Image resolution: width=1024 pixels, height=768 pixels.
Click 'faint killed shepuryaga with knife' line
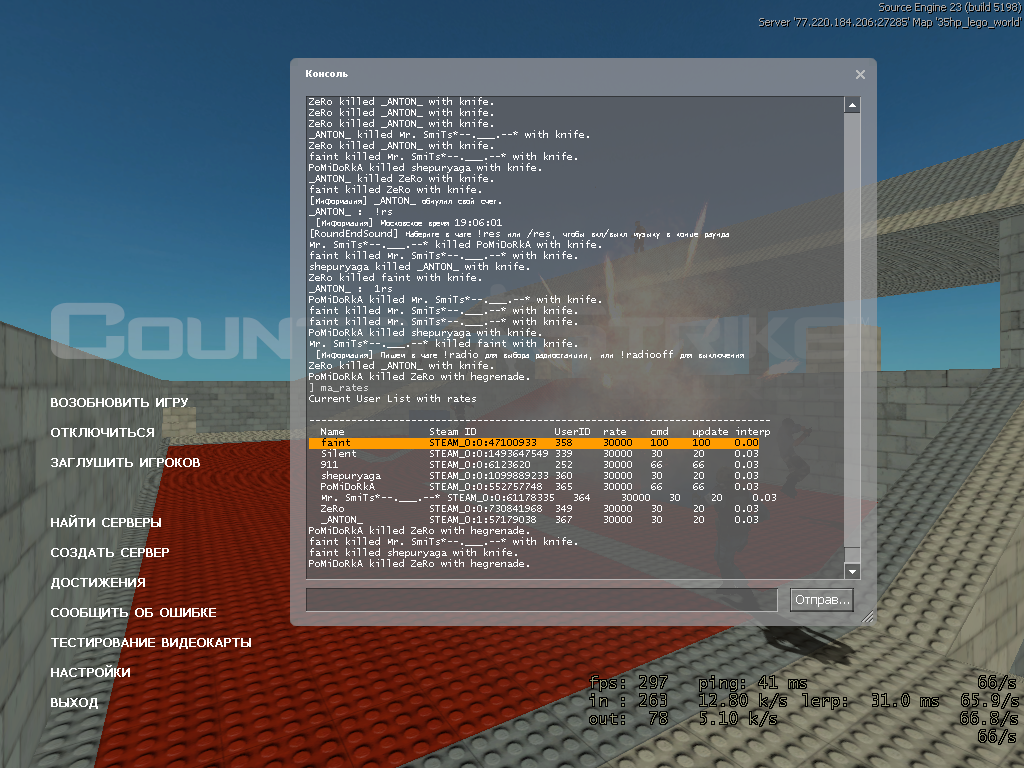pyautogui.click(x=413, y=552)
